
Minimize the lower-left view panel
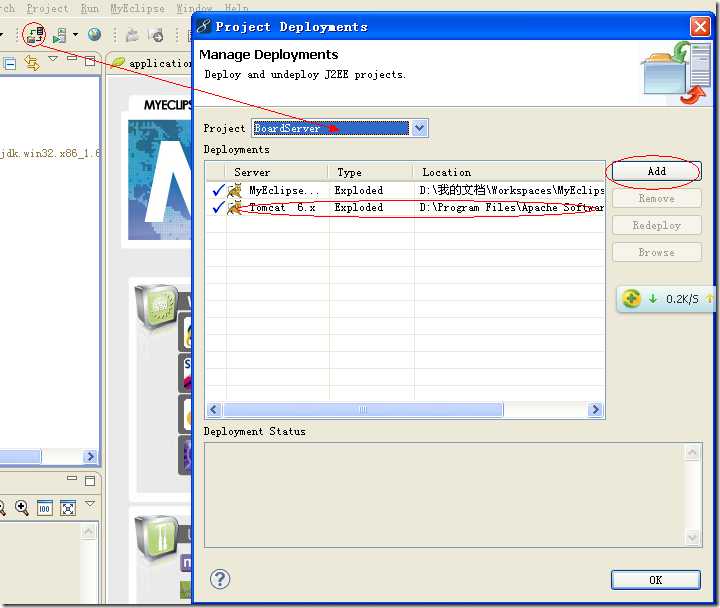coord(72,478)
